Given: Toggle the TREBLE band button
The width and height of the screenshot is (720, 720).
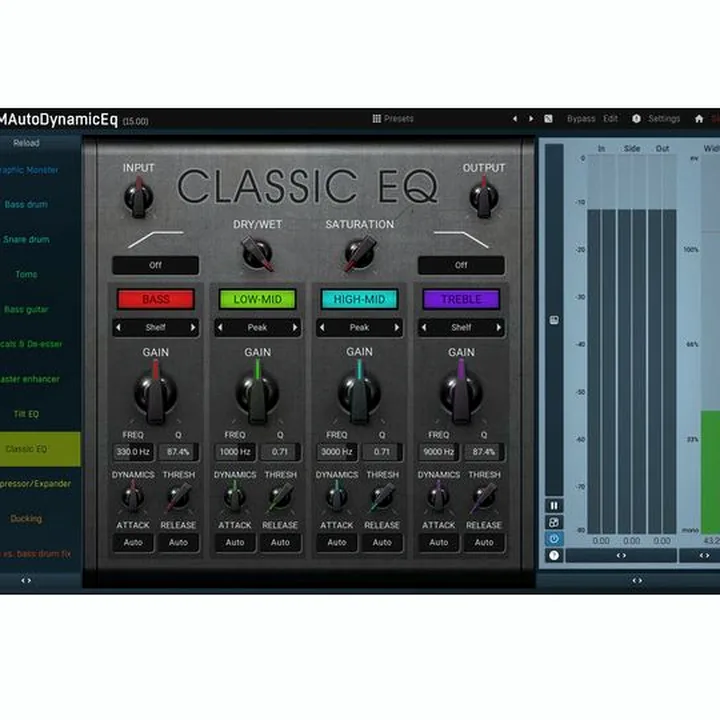Looking at the screenshot, I should click(x=461, y=299).
